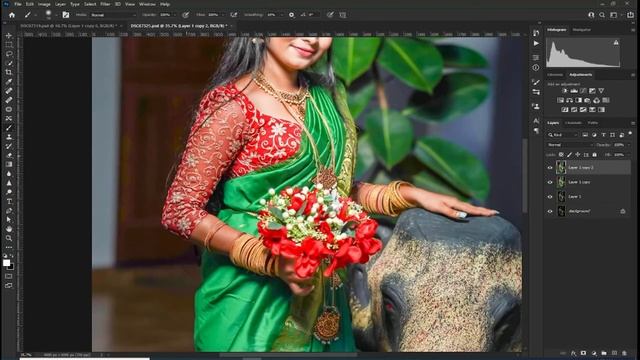The height and width of the screenshot is (360, 640).
Task: Select the Clone Stamp tool
Action: pyautogui.click(x=9, y=137)
